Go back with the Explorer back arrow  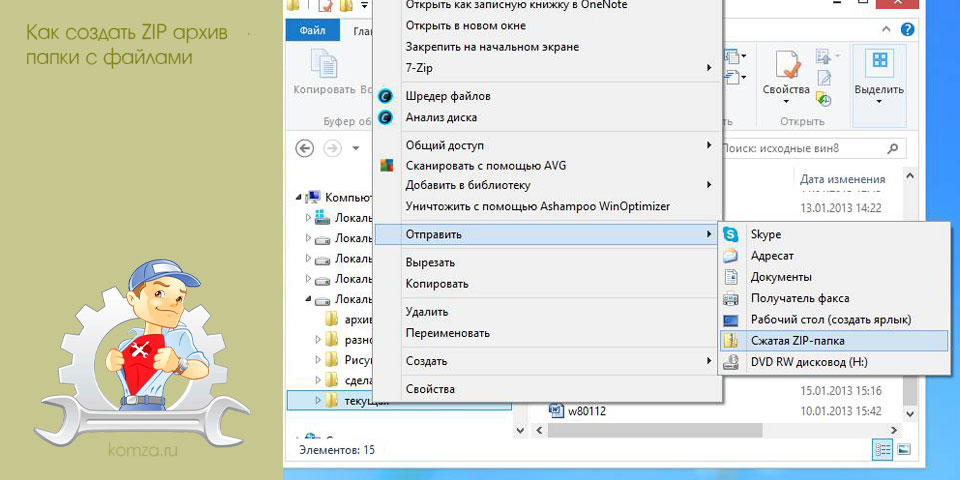[305, 148]
